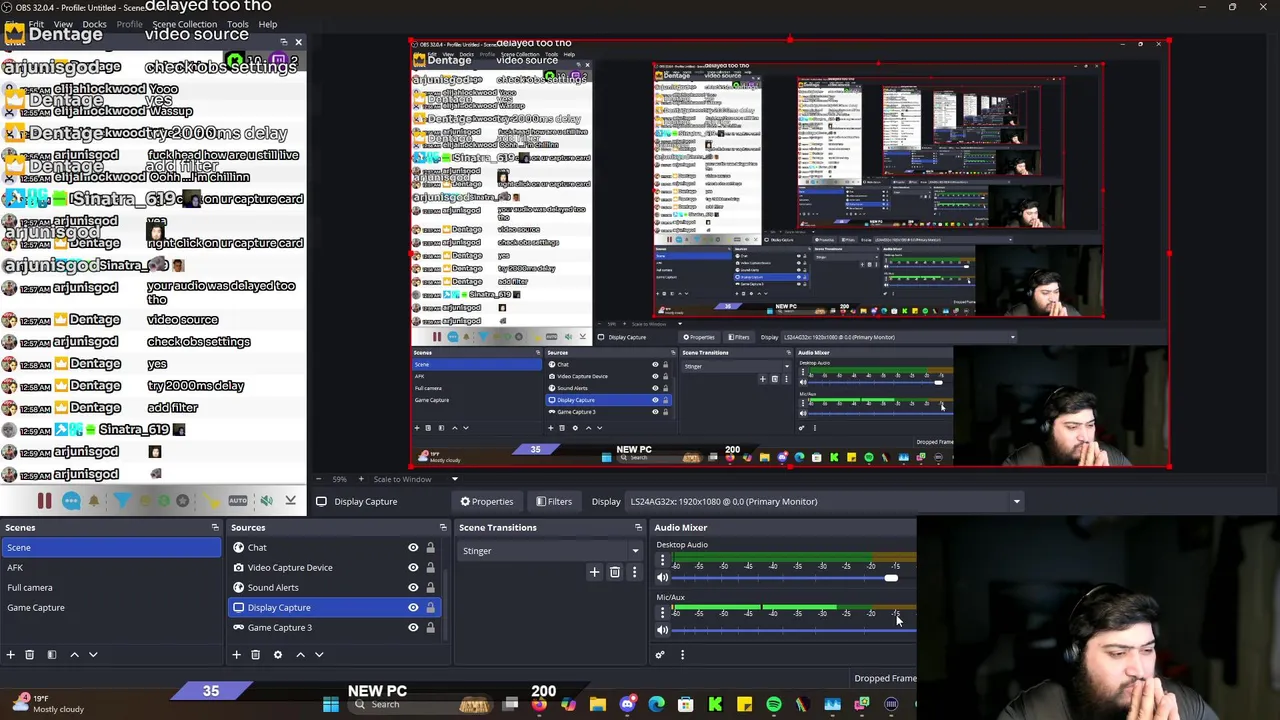Click the Mic/Aux volume slider track

point(793,630)
